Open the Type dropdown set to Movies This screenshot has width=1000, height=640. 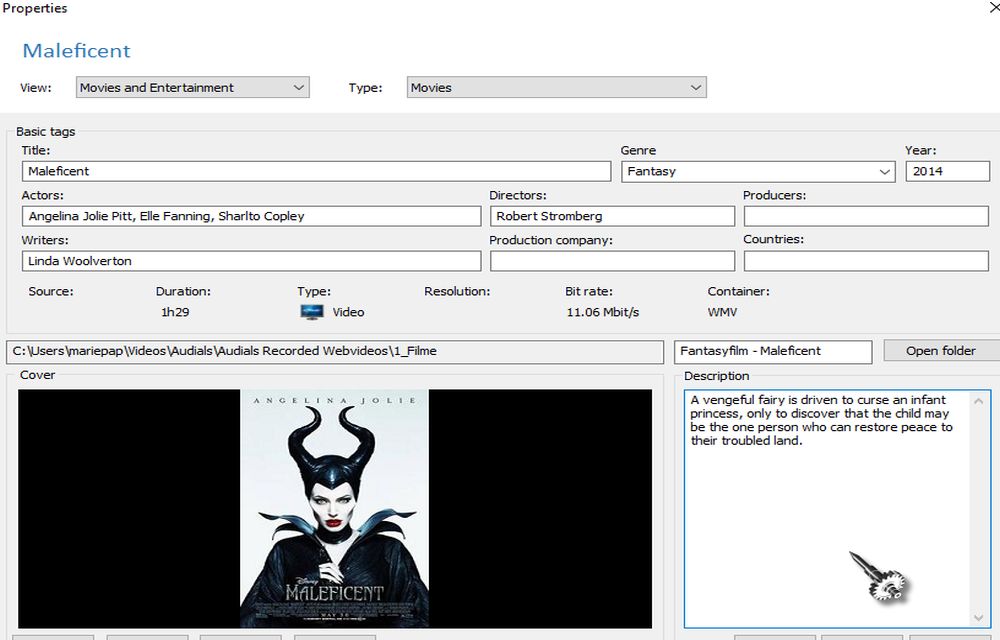(557, 87)
